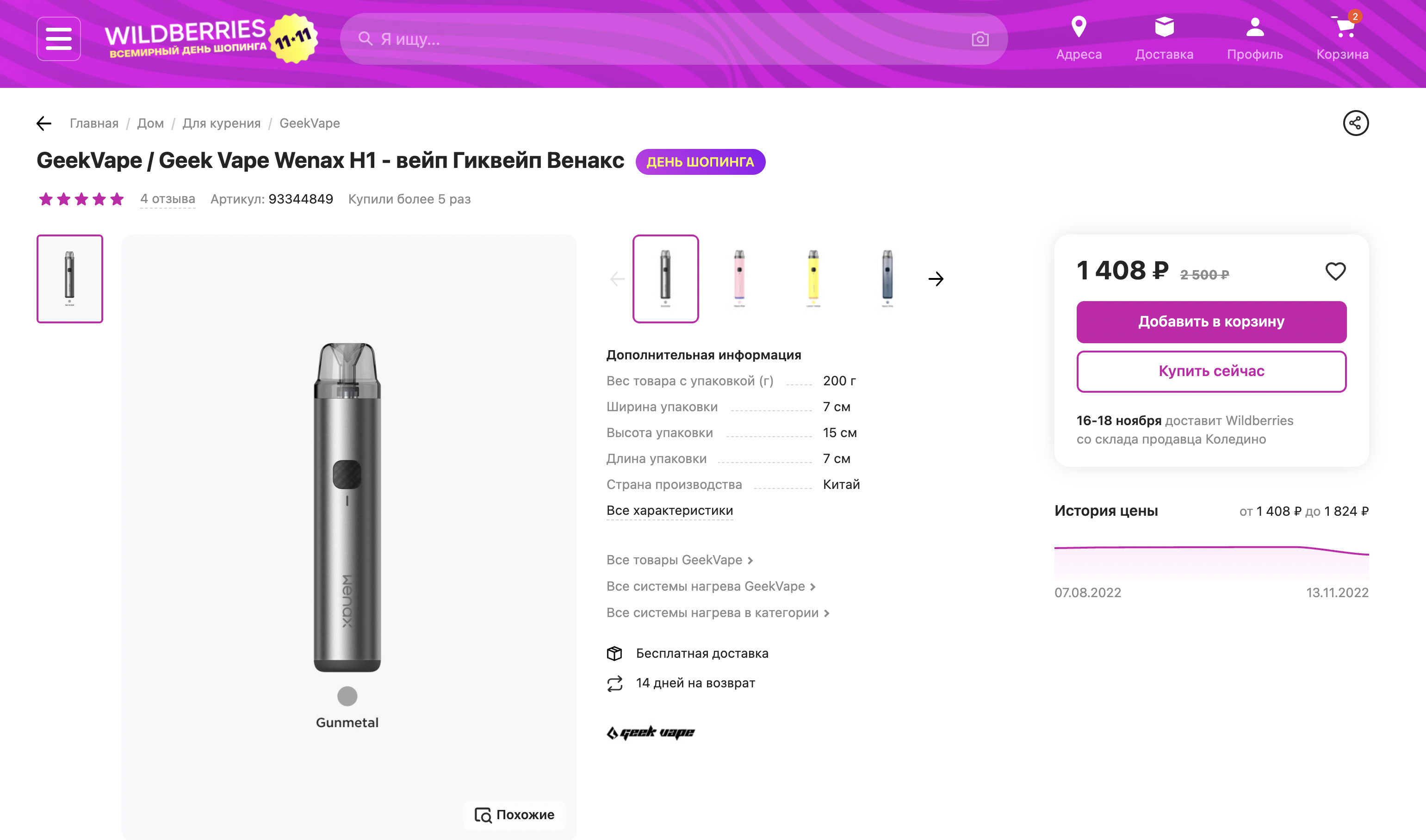Image resolution: width=1426 pixels, height=840 pixels.
Task: Open Все товары GeekVape chevron link
Action: coord(679,560)
